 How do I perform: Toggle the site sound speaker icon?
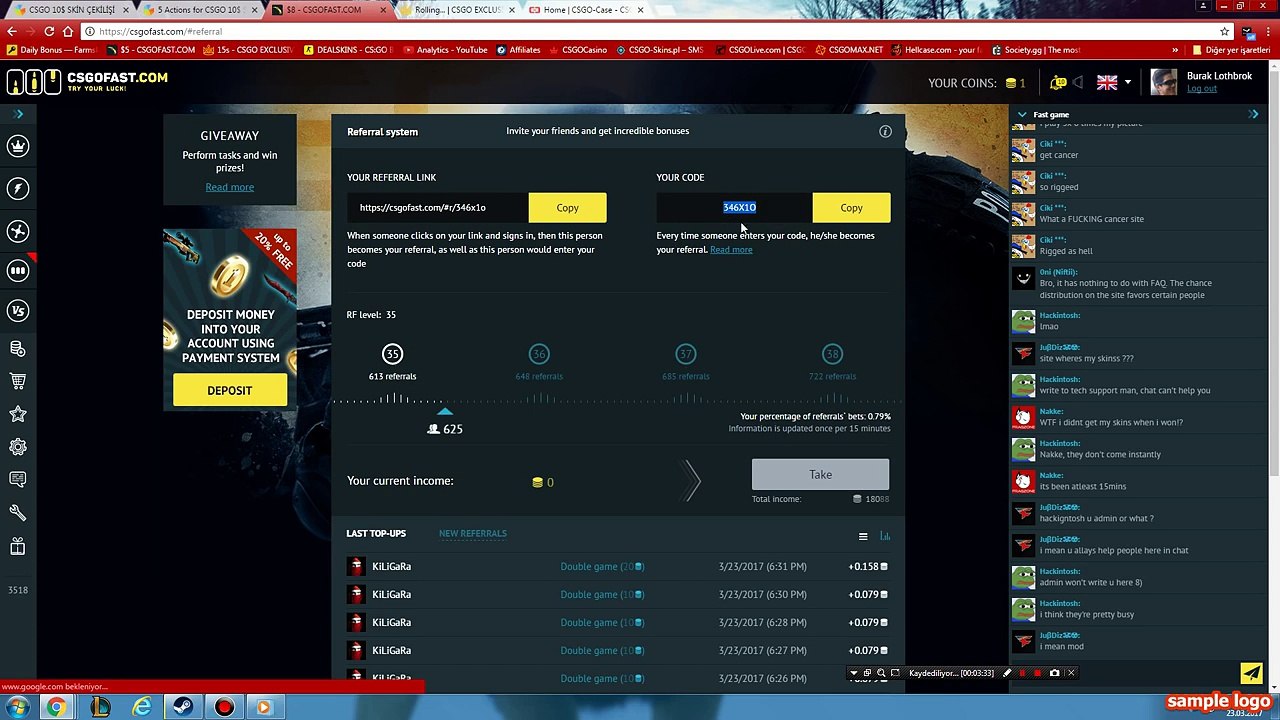tap(1078, 83)
